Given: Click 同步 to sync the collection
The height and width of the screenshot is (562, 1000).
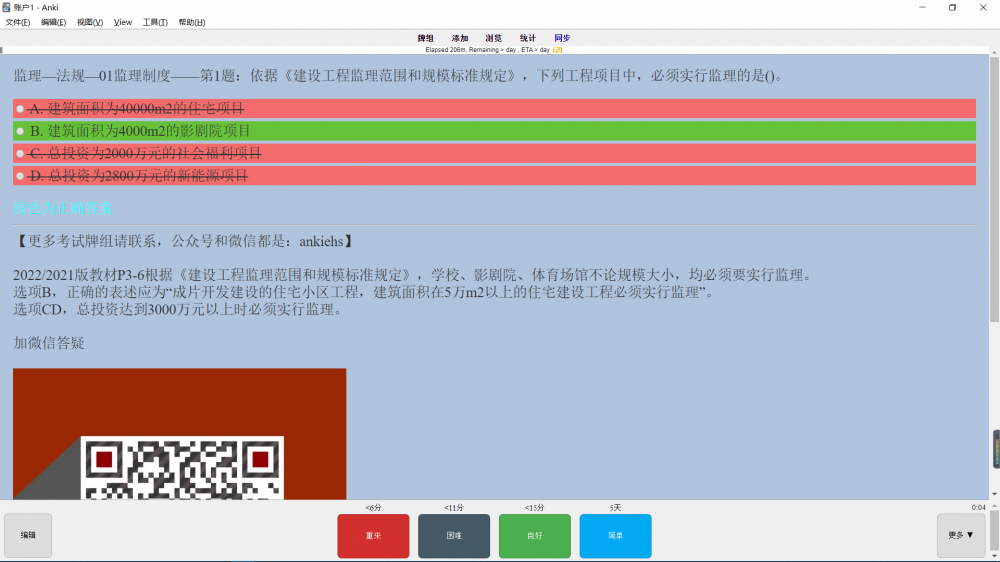Looking at the screenshot, I should click(x=562, y=38).
